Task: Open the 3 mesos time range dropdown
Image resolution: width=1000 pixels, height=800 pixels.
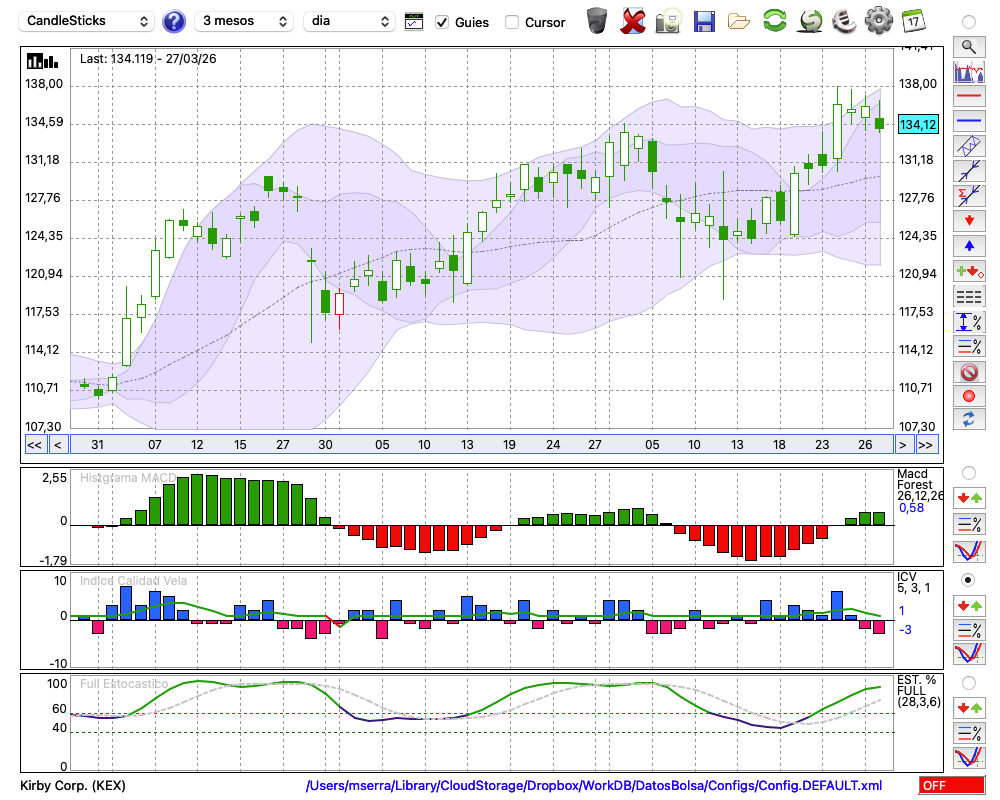Action: [244, 21]
